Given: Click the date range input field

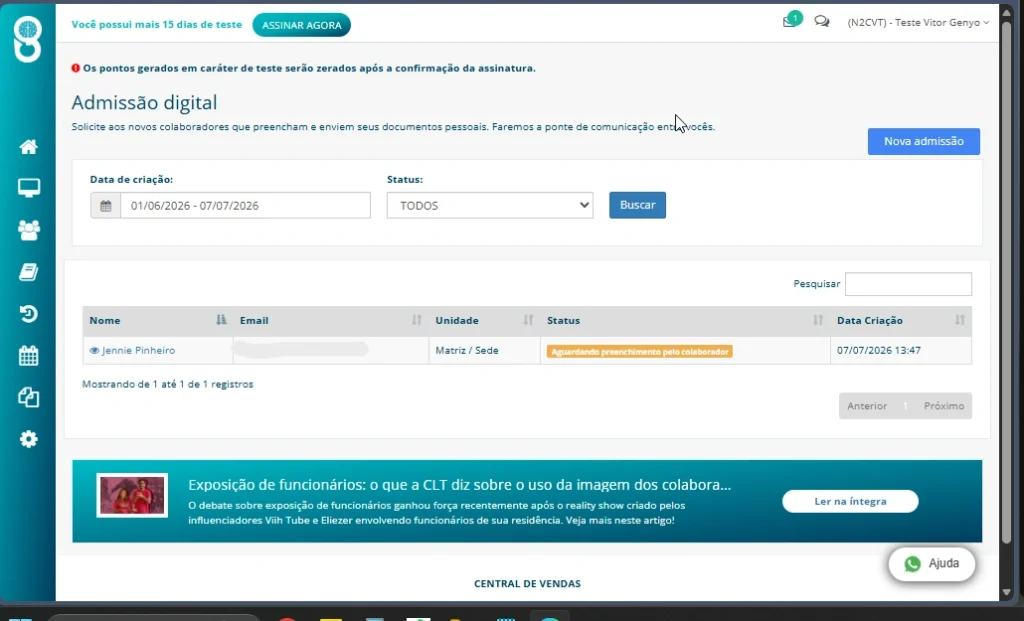Looking at the screenshot, I should click(x=246, y=206).
